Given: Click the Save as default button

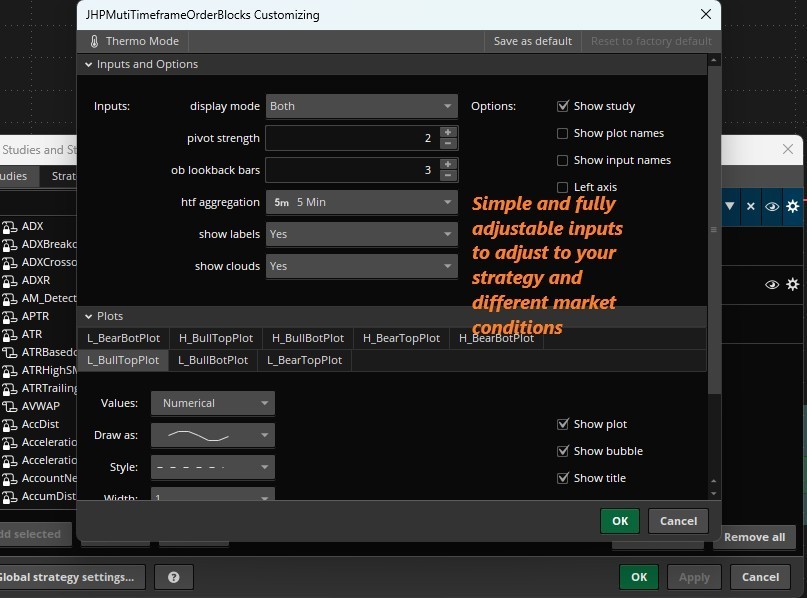Looking at the screenshot, I should 533,41.
